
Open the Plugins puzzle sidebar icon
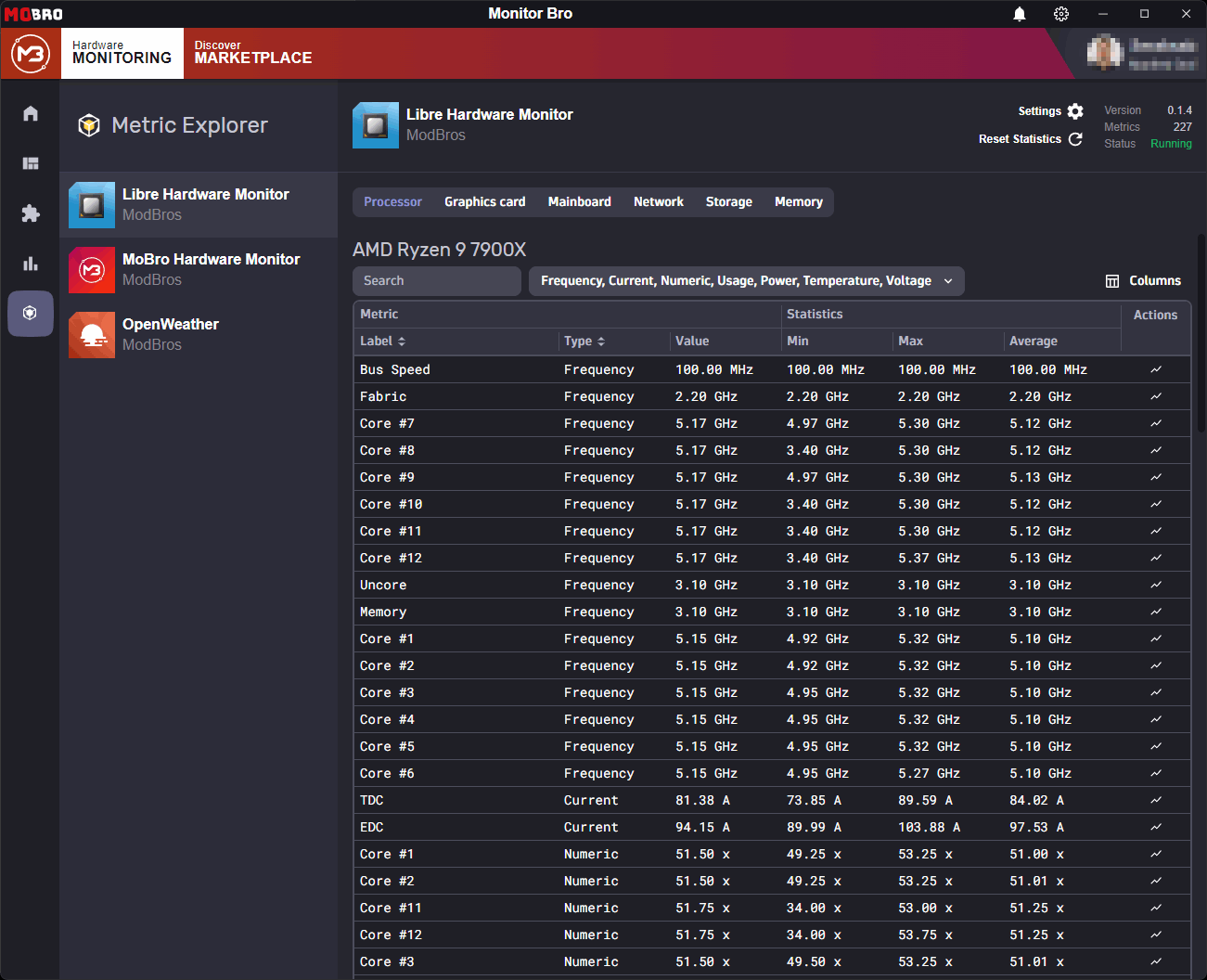(x=31, y=213)
